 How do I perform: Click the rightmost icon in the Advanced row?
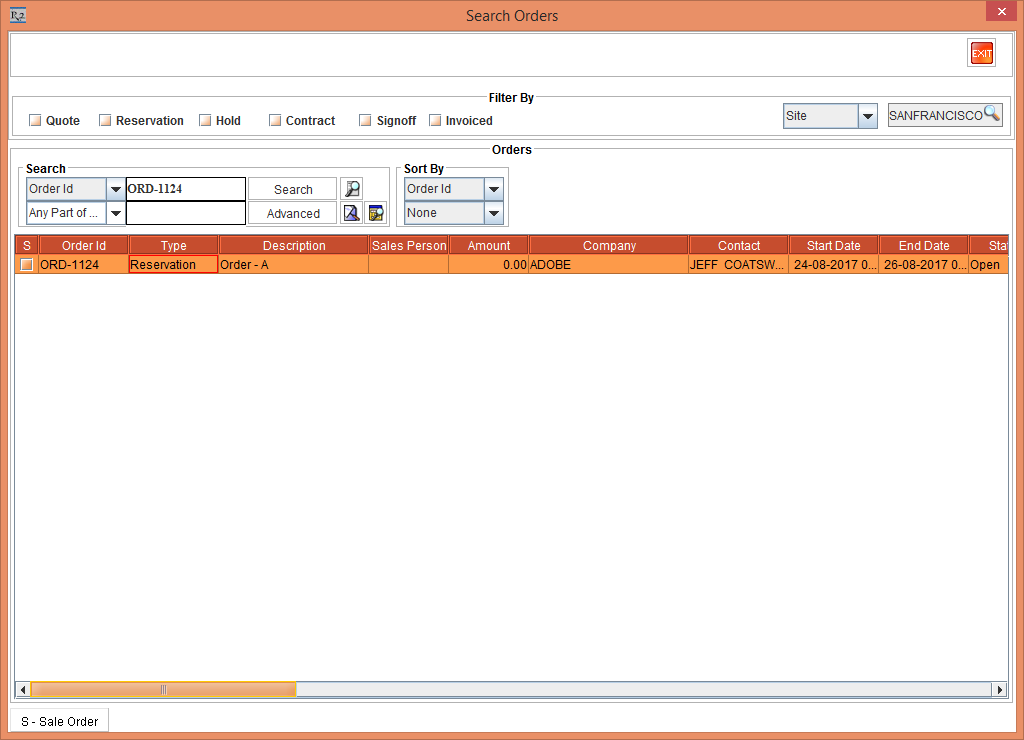tap(376, 213)
